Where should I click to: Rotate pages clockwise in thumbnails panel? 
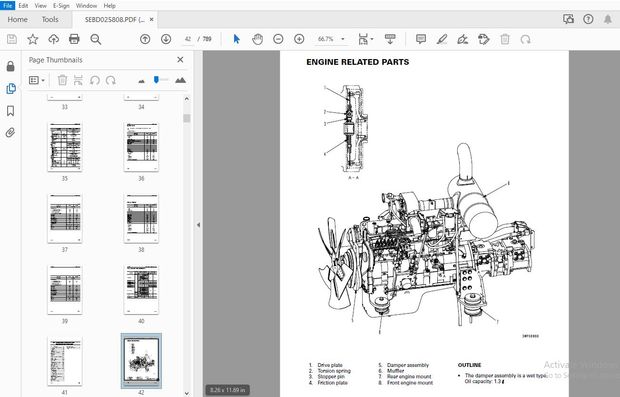pos(111,80)
